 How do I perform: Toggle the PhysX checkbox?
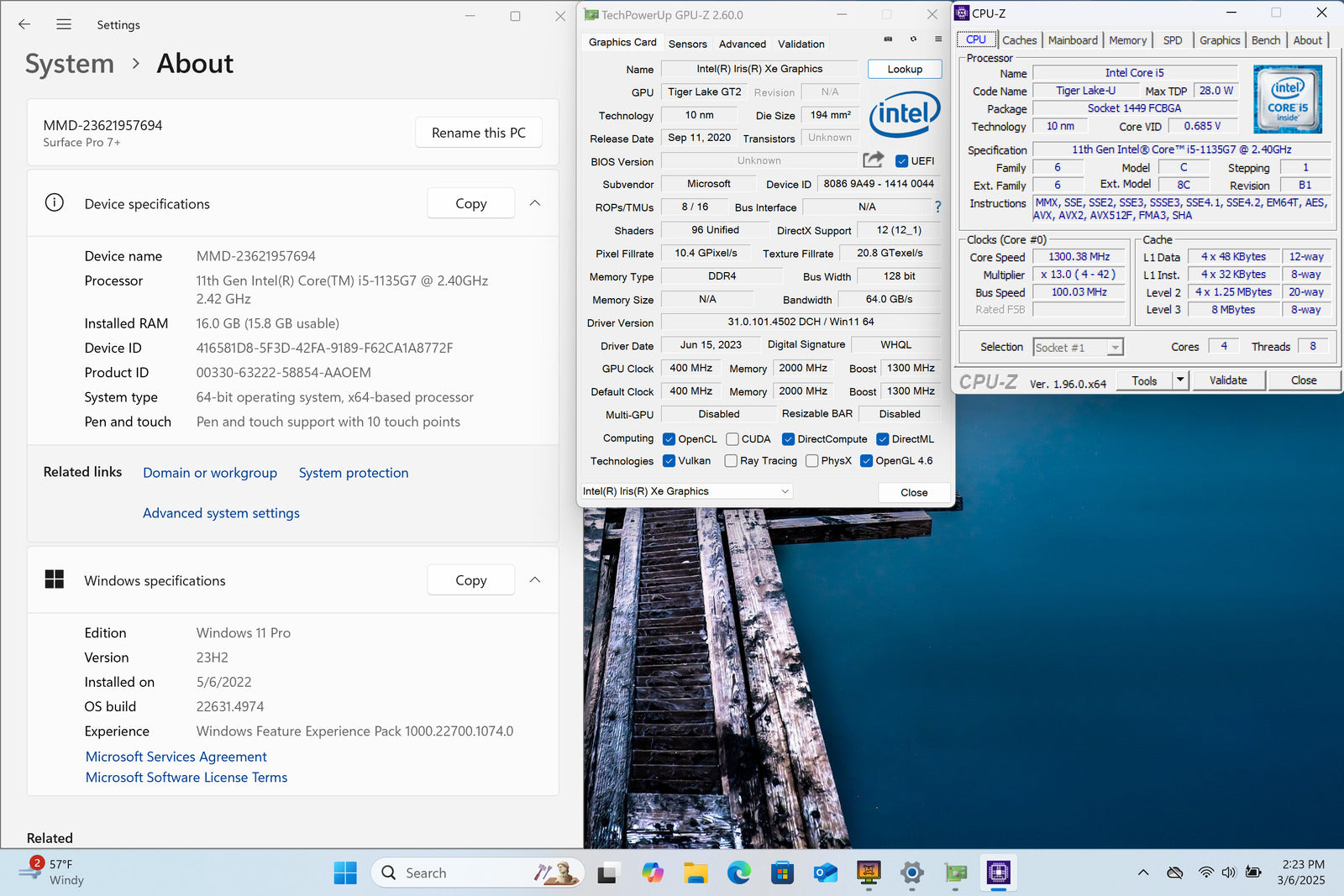pos(811,461)
